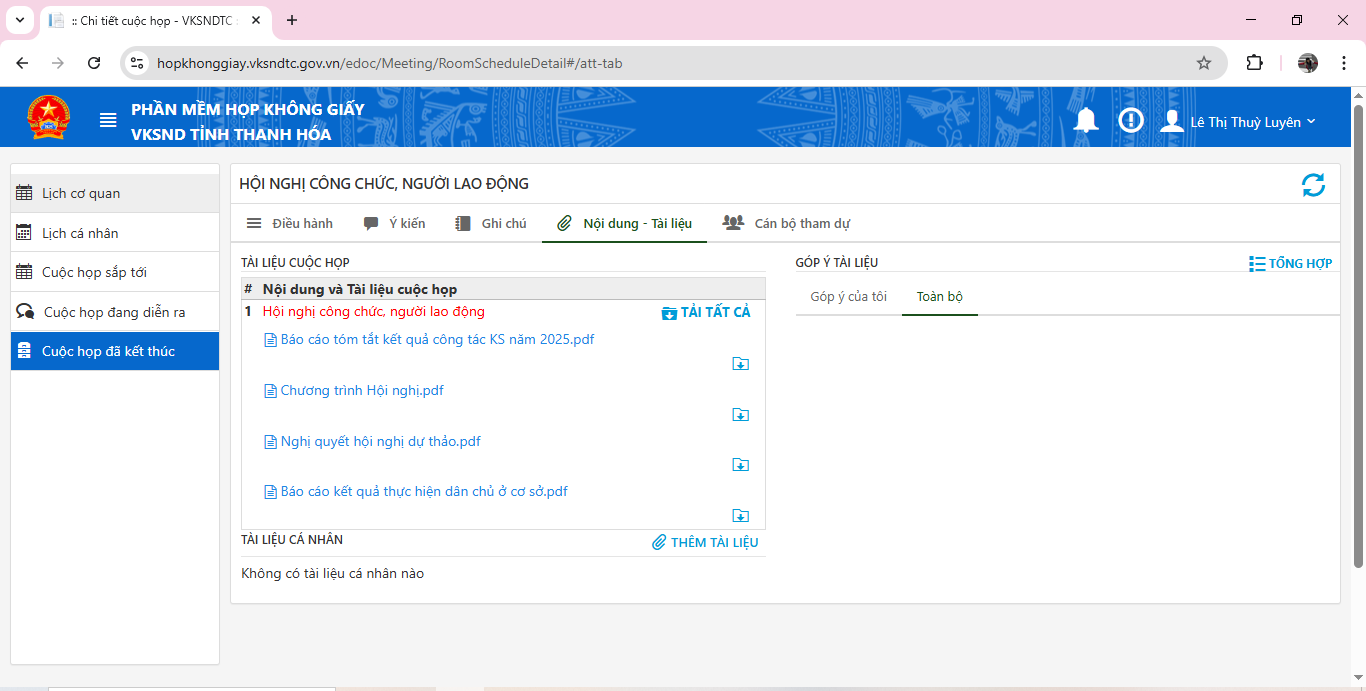
Task: Open the Ý kiến tab
Action: coord(395,223)
